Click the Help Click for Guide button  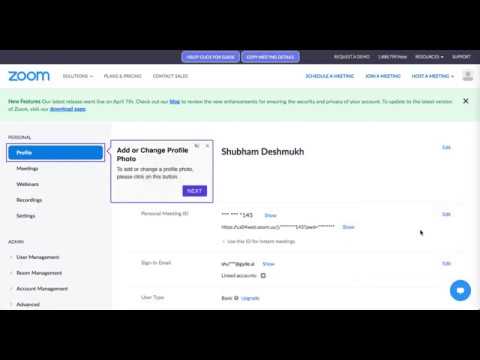(x=211, y=57)
